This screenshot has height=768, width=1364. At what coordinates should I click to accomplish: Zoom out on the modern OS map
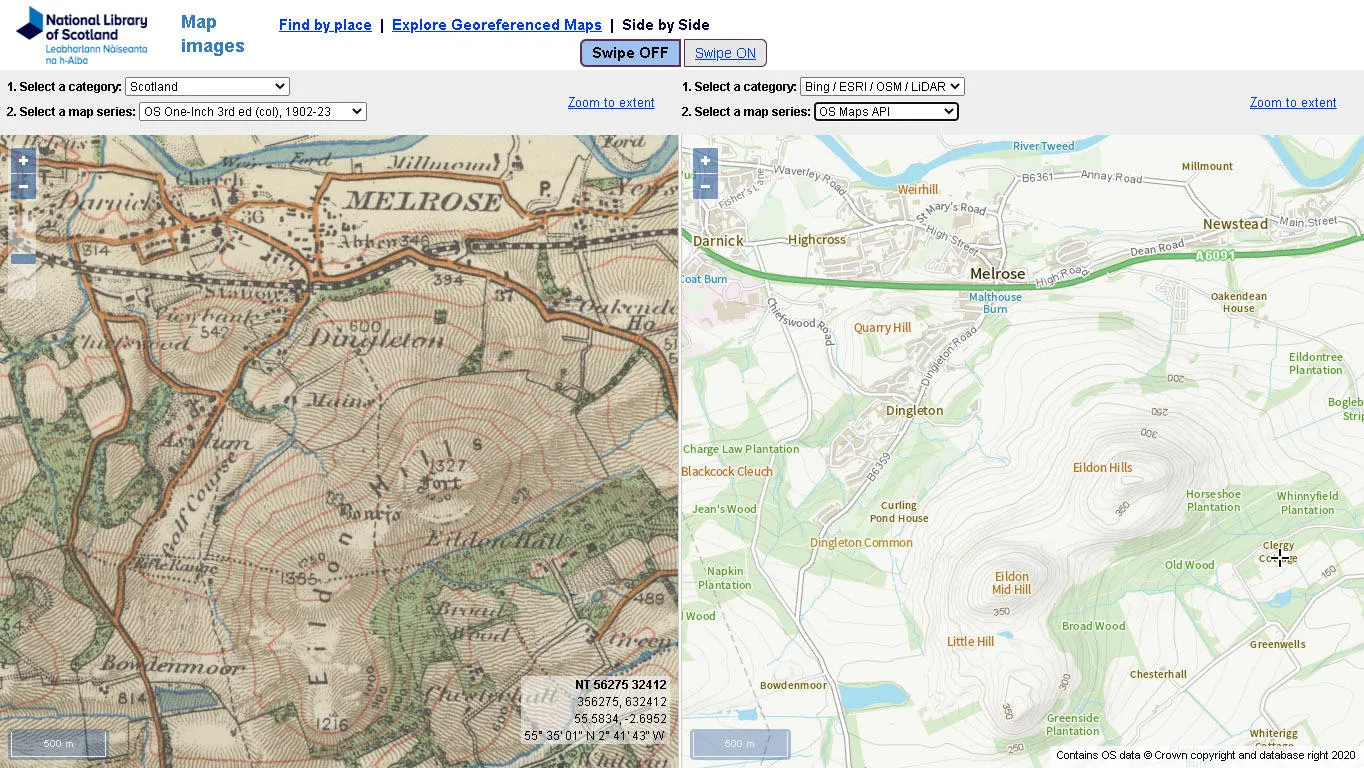click(x=704, y=186)
